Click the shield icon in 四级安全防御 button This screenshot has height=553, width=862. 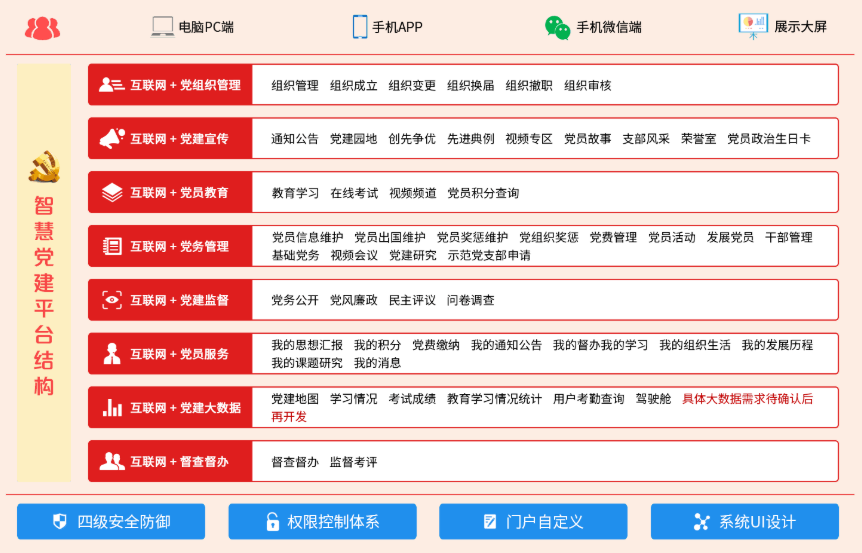(x=59, y=521)
